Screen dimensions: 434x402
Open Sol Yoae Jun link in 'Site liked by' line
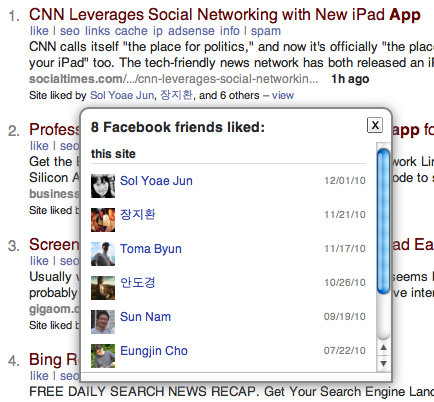pyautogui.click(x=122, y=95)
